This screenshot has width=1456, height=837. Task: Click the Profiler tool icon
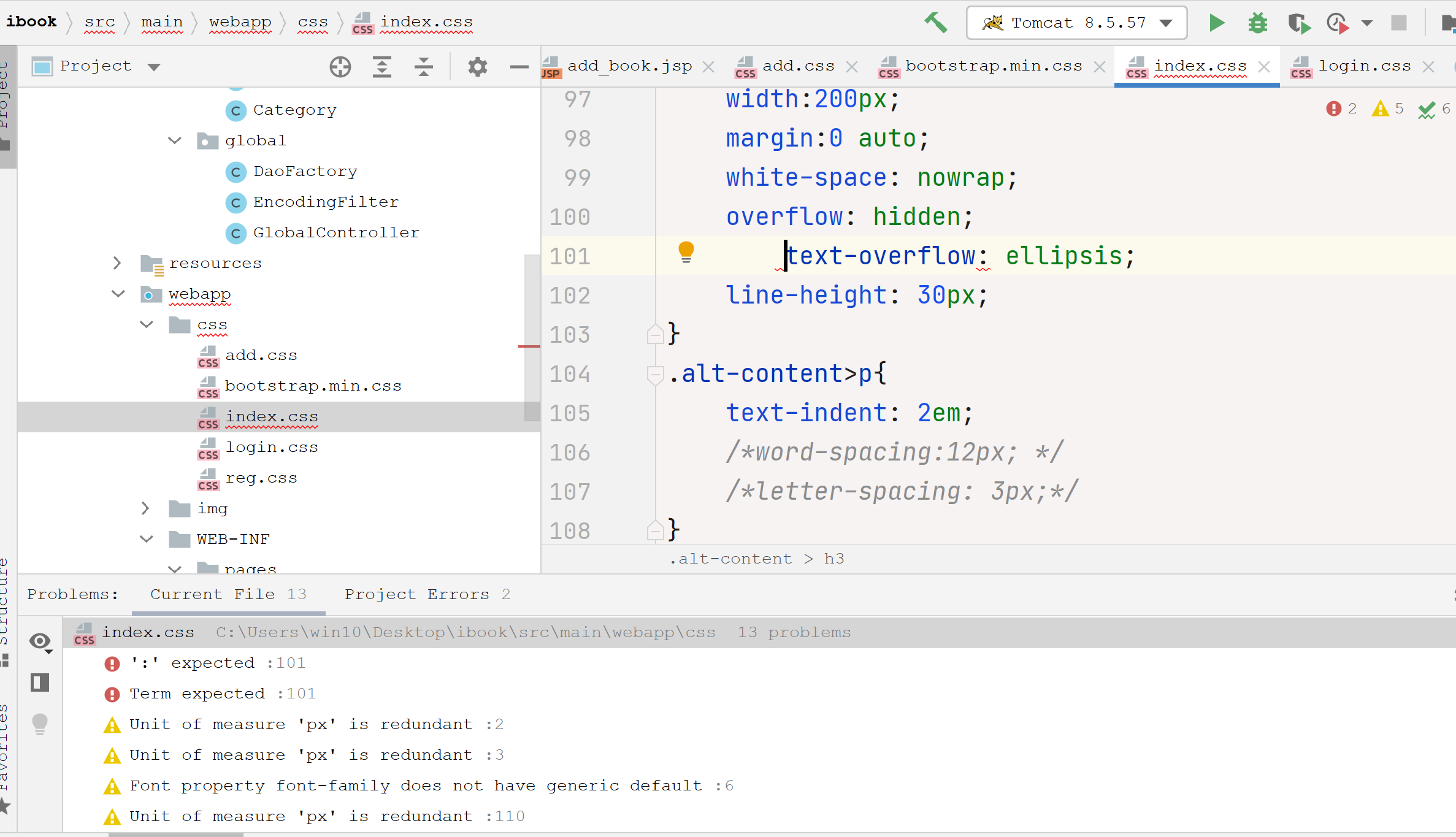(x=1340, y=22)
